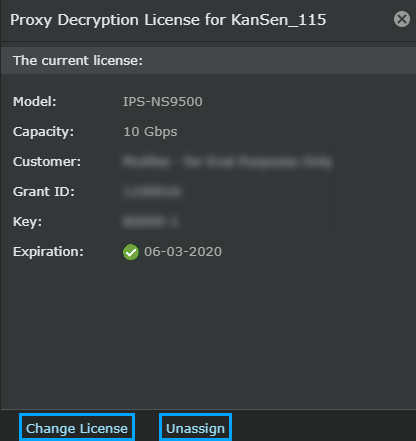
Task: Select the capacity value 10 Gbps
Action: 150,132
